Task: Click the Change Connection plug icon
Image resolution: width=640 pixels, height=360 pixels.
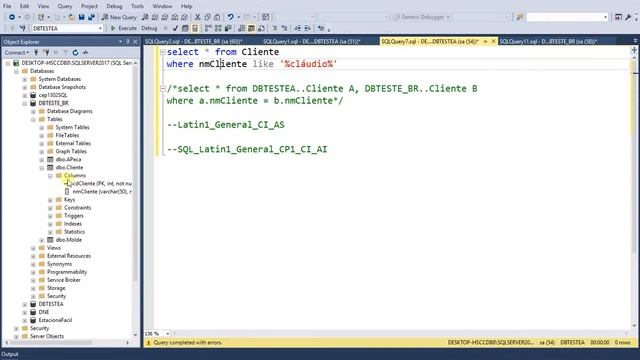Action: pos(22,28)
